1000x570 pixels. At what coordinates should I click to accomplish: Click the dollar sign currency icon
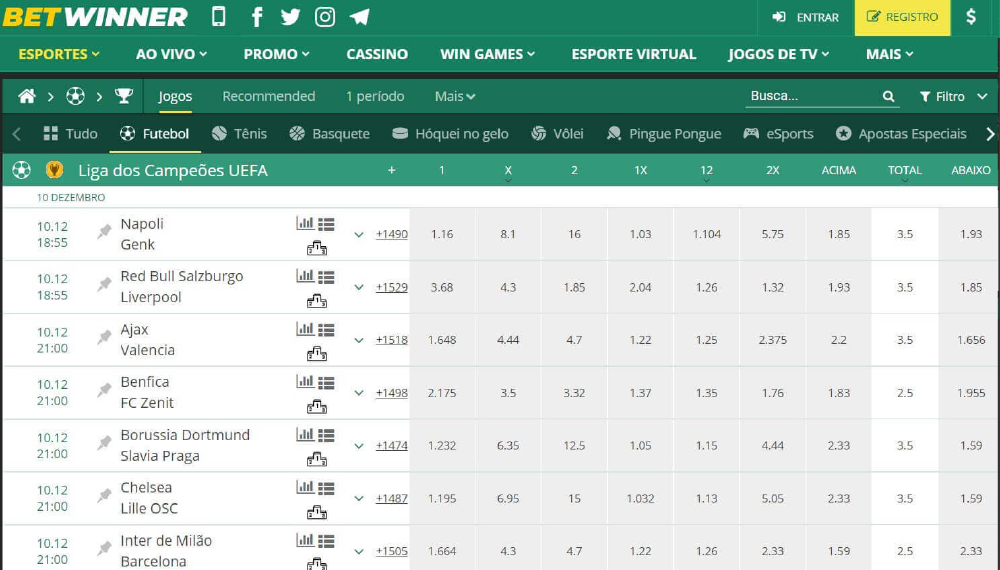(971, 17)
